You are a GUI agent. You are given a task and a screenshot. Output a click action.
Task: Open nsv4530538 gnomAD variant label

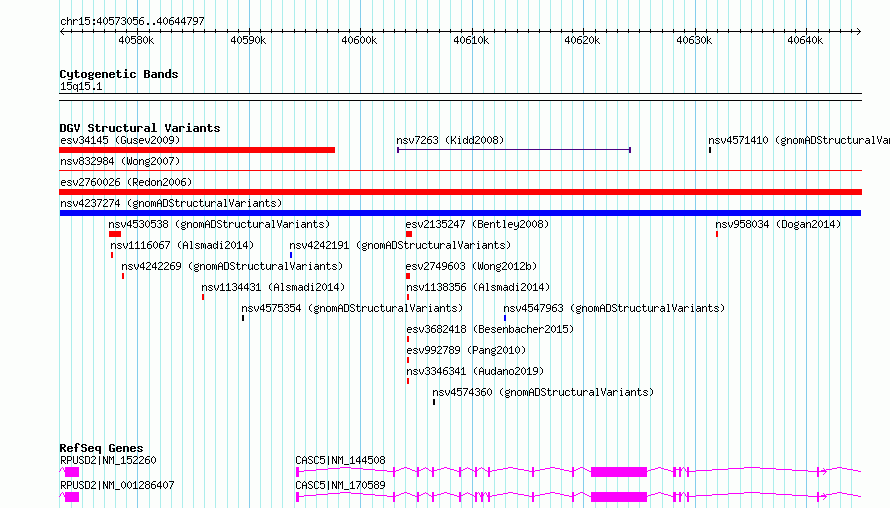(219, 224)
